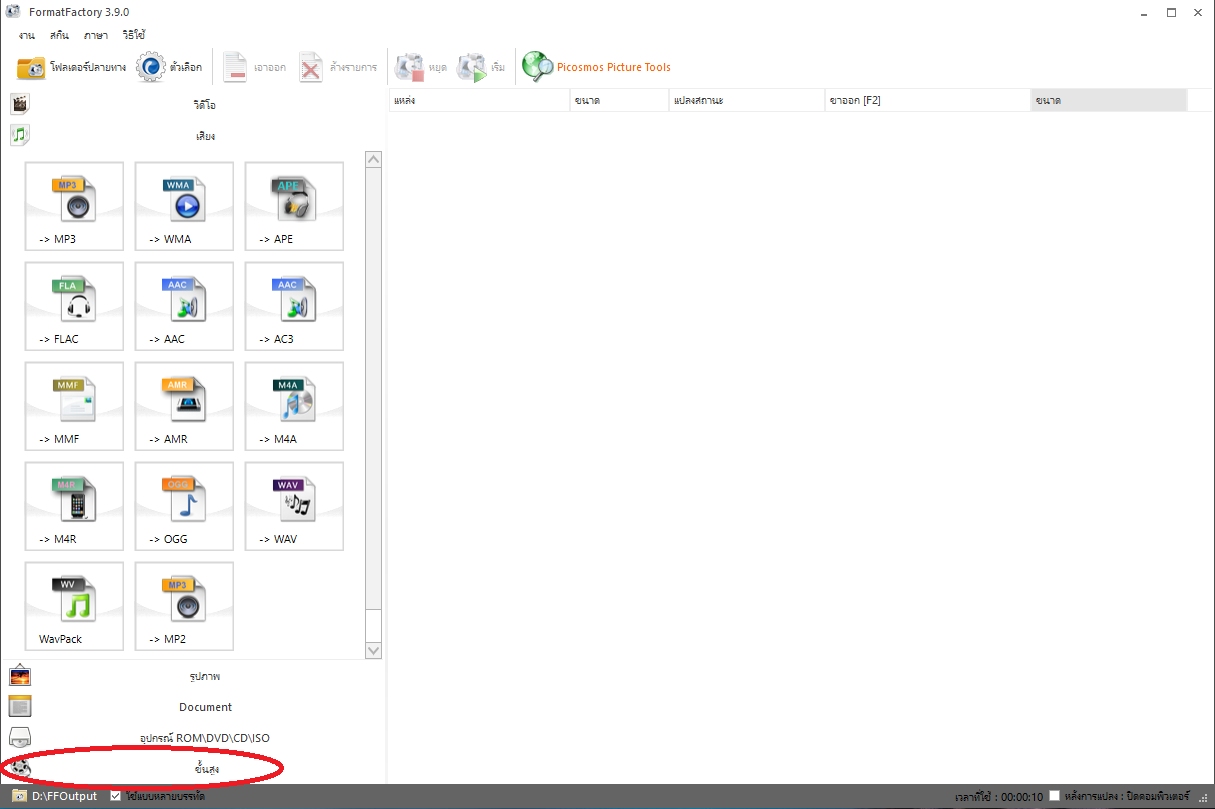Open the options (ตัวเลือก) gear toolbar button
This screenshot has height=809, width=1215.
tap(169, 68)
